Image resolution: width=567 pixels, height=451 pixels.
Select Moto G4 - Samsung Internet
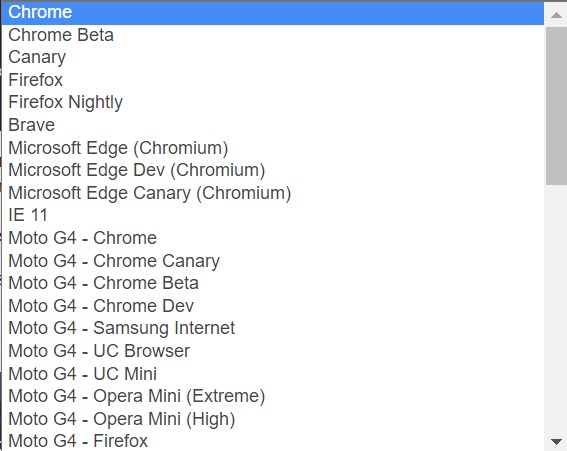click(x=273, y=328)
